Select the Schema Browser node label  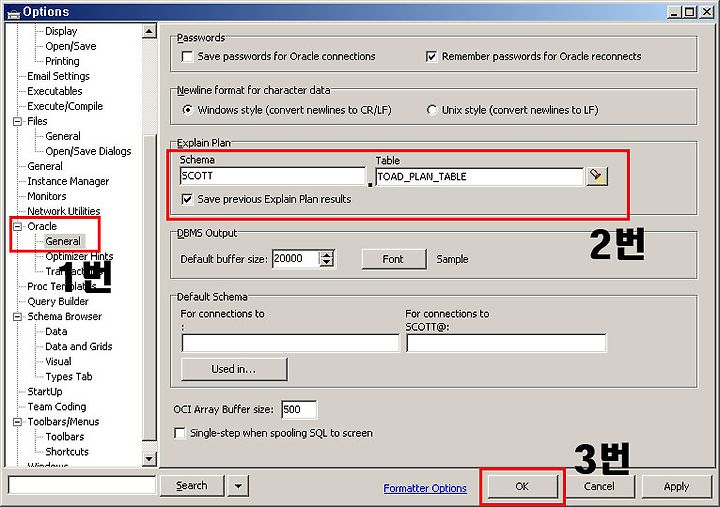click(x=64, y=316)
